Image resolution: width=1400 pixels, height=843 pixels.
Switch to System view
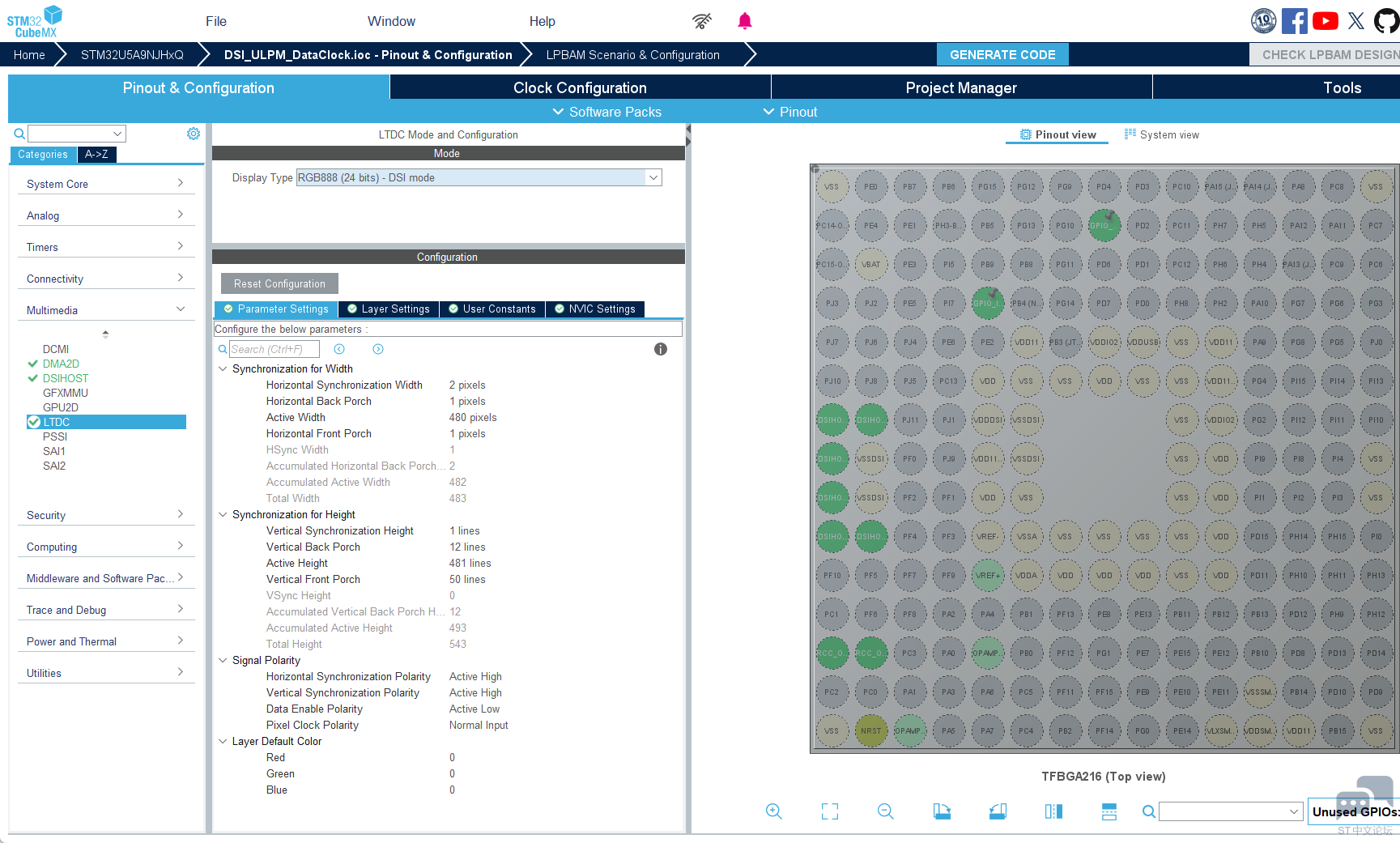(1162, 134)
